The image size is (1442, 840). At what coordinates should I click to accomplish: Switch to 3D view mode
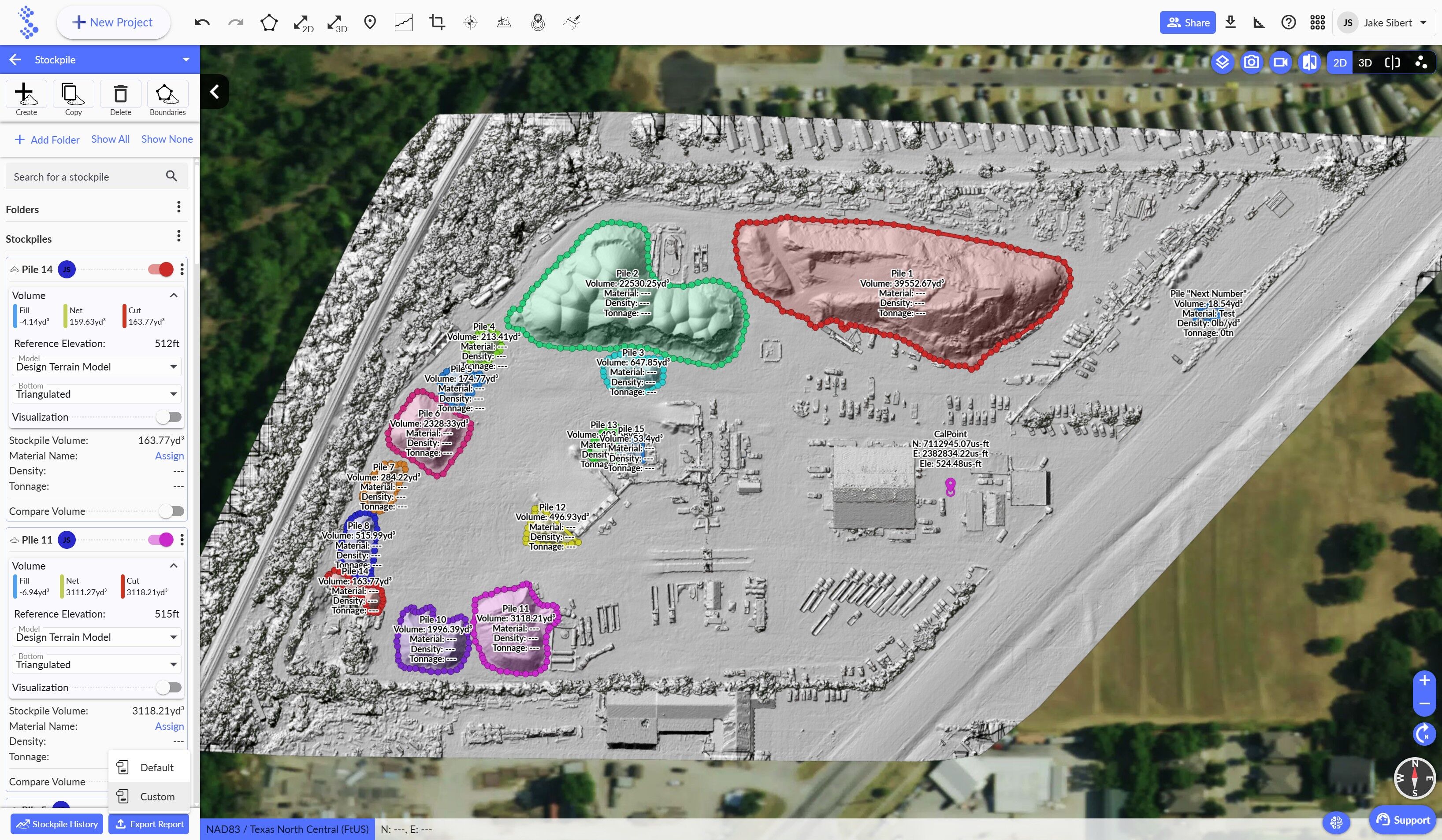1365,62
